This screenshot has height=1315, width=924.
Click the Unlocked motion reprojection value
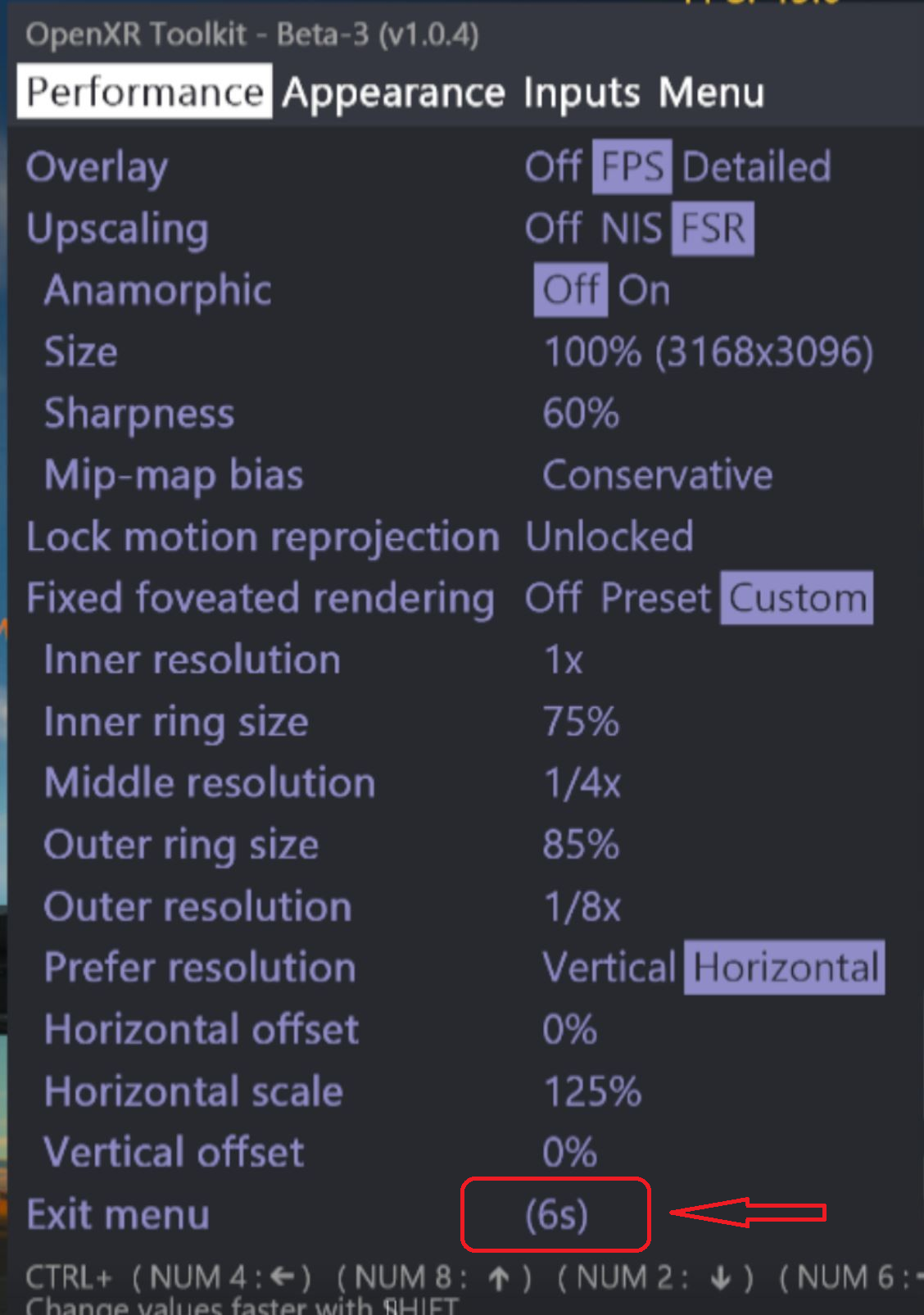click(x=609, y=537)
